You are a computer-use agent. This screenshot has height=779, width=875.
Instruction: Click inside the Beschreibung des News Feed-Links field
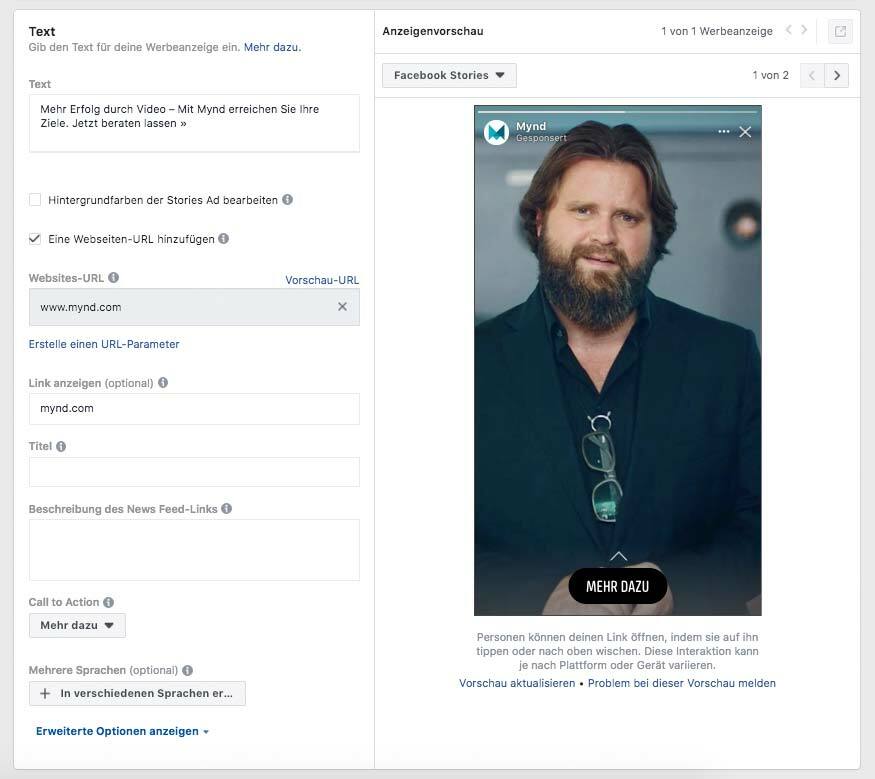[x=194, y=548]
